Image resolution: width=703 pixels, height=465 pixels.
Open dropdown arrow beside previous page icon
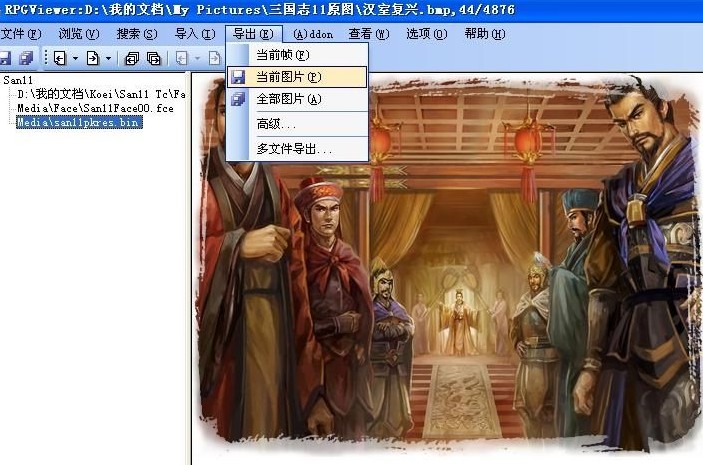[75, 58]
